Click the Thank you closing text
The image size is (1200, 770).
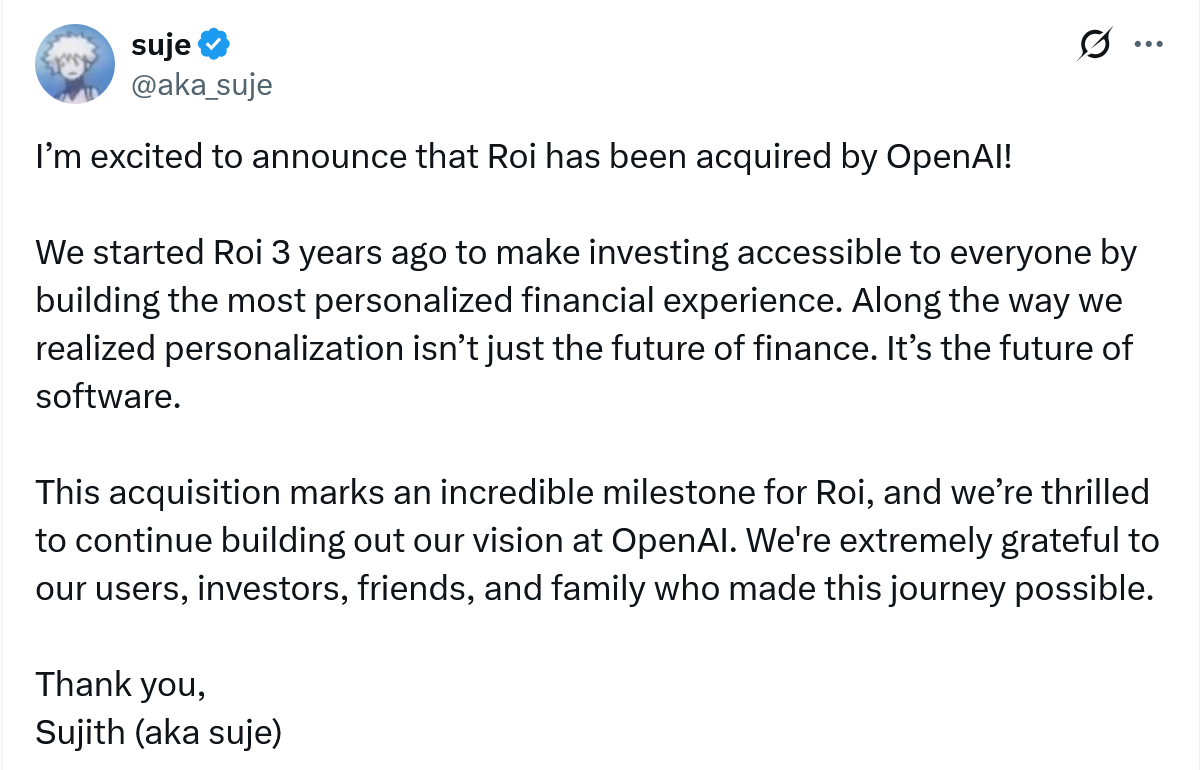coord(118,685)
